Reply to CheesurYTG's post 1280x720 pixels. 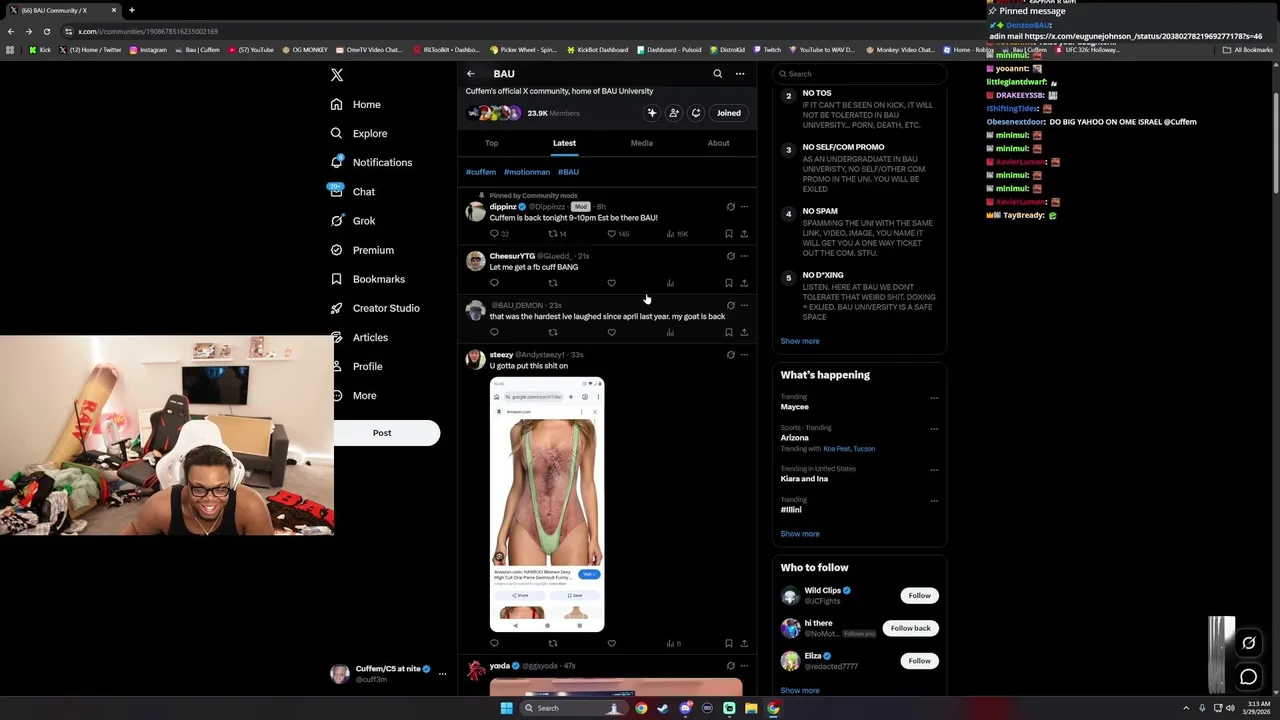pos(494,283)
